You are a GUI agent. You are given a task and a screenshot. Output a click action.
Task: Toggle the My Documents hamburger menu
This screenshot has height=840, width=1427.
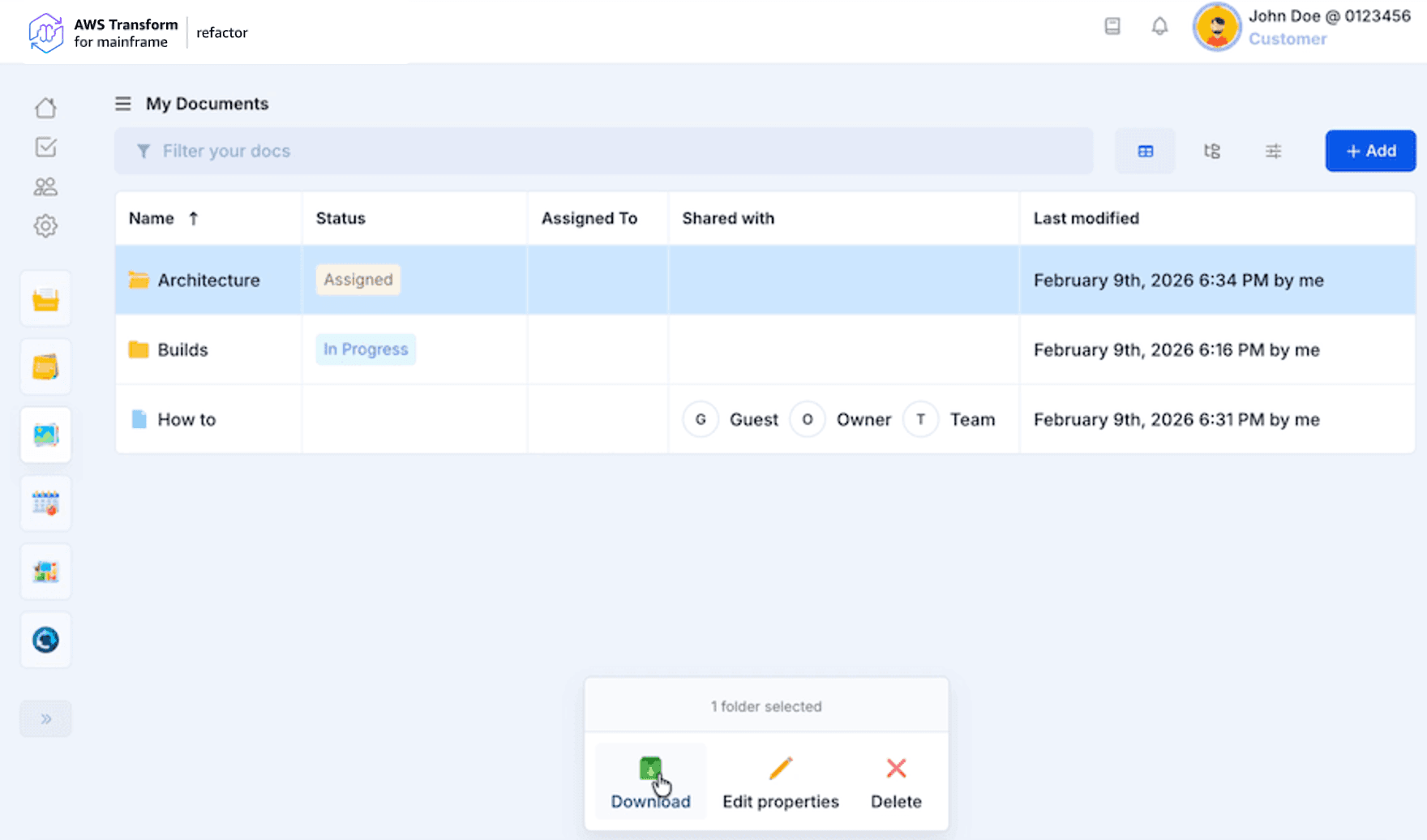tap(123, 104)
